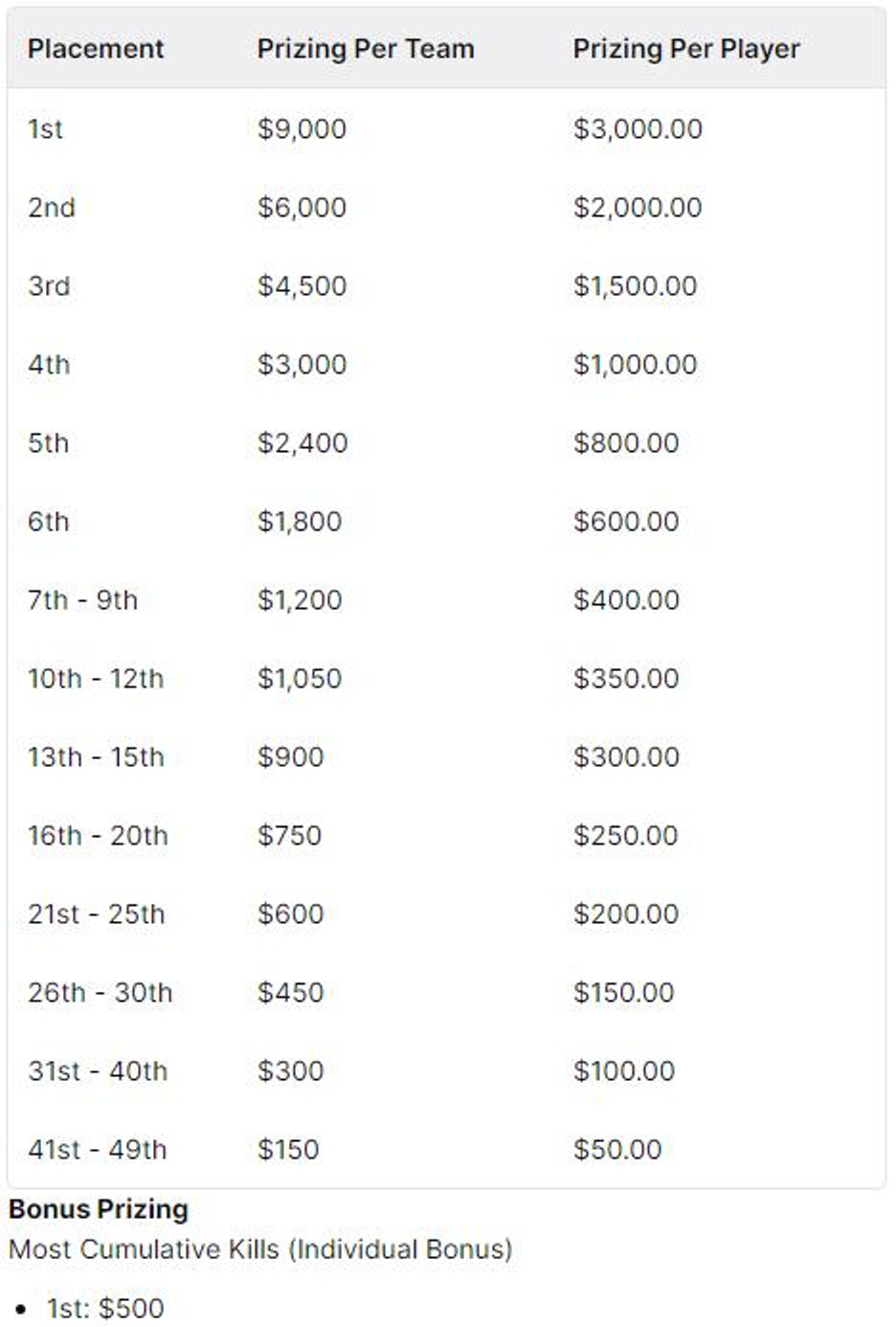
Task: Click the 41st - 49th placement range
Action: [x=97, y=1150]
